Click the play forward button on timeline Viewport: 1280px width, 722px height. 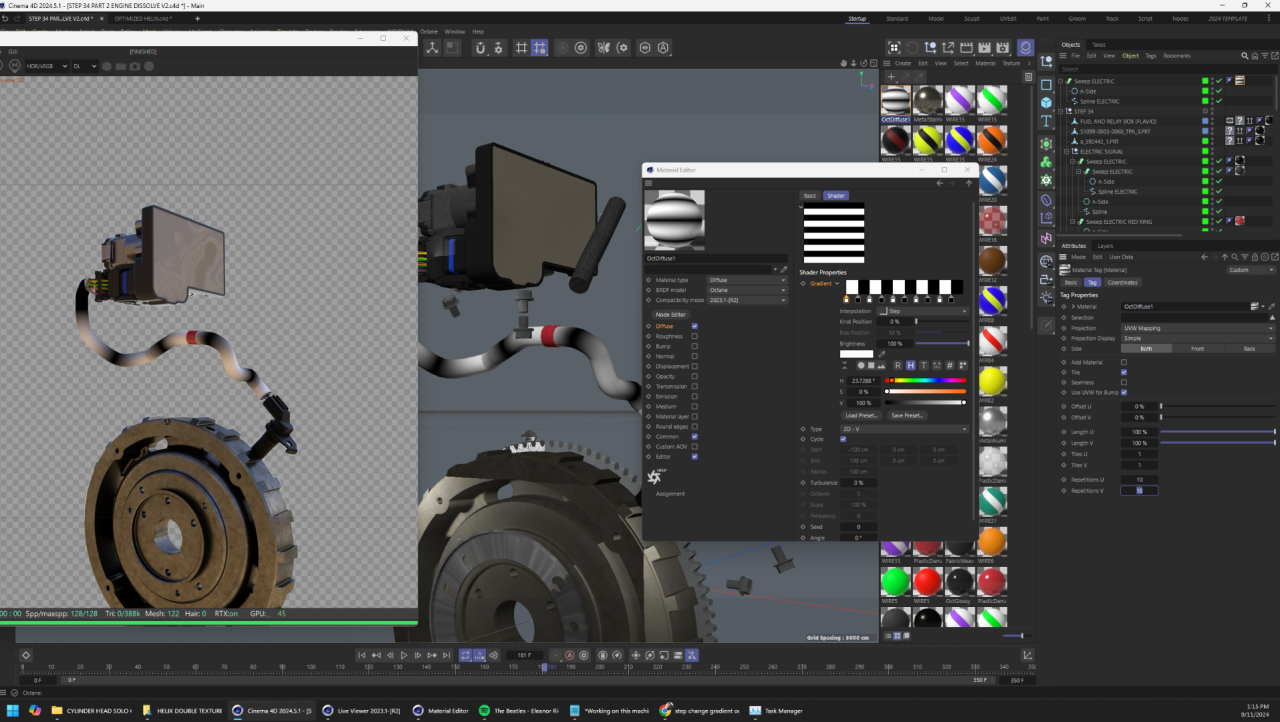pos(404,655)
